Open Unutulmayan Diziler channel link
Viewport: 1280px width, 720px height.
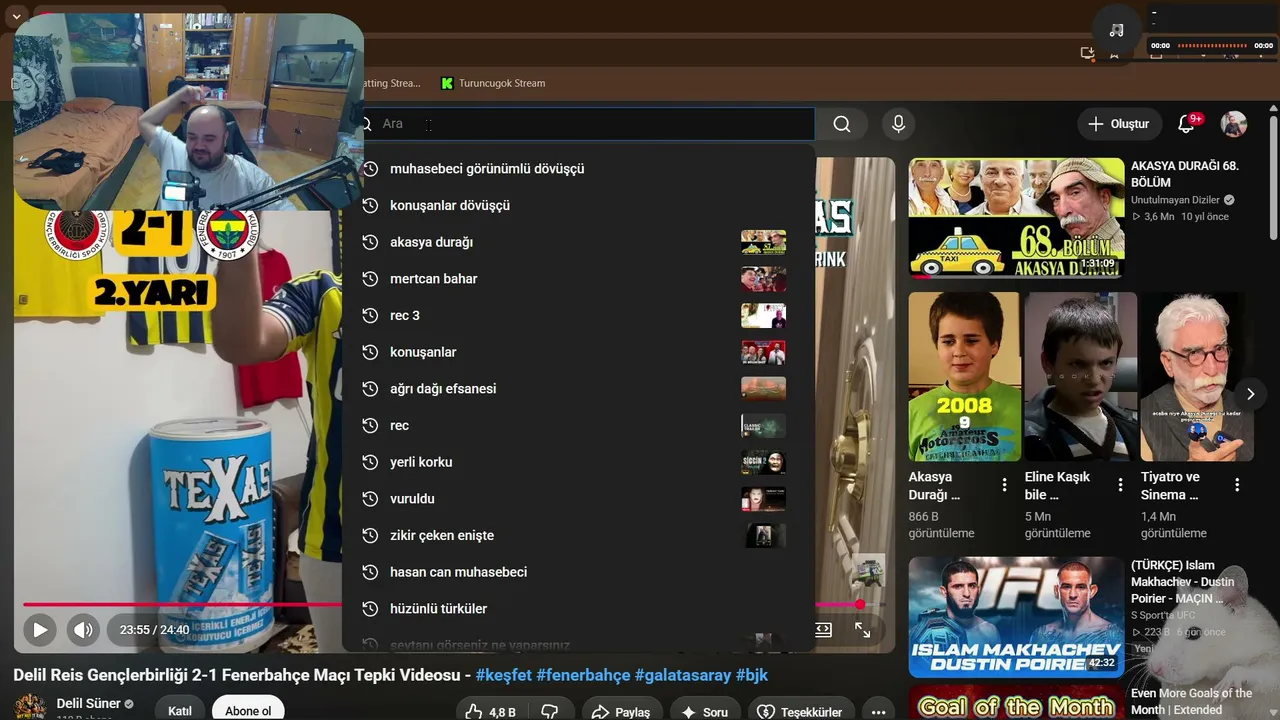click(1177, 200)
